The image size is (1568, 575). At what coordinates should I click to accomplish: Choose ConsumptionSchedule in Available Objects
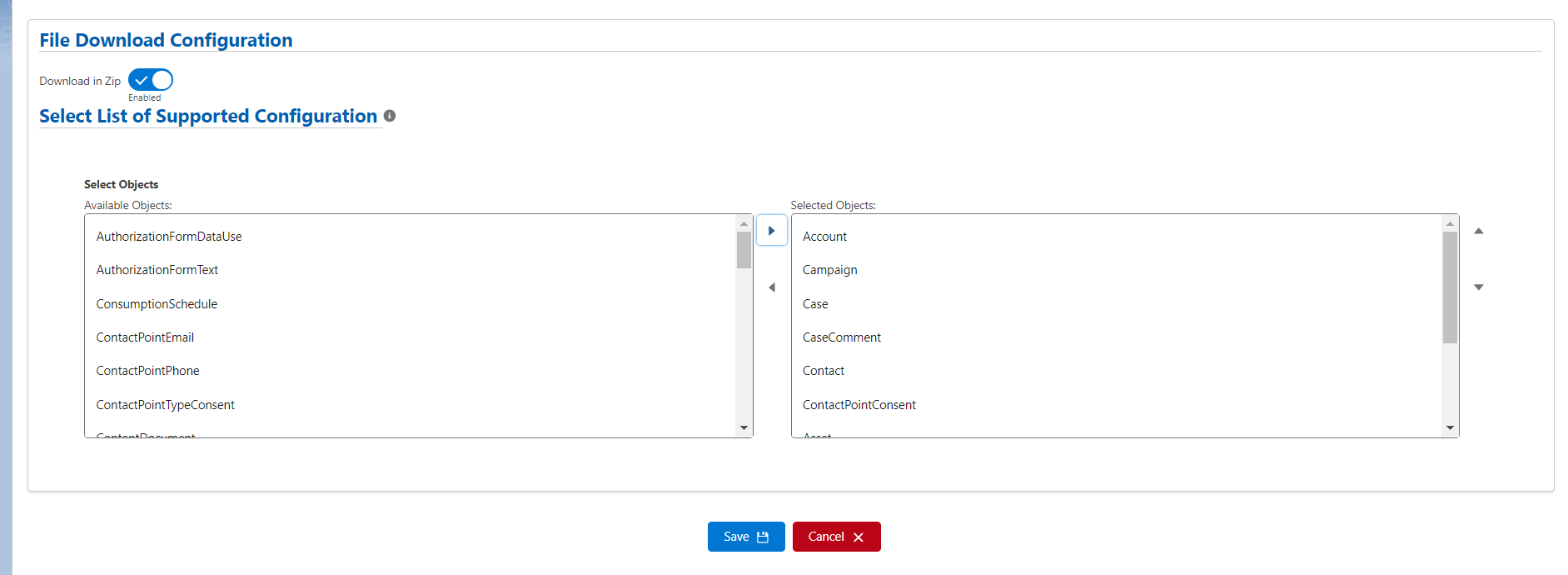coord(157,304)
